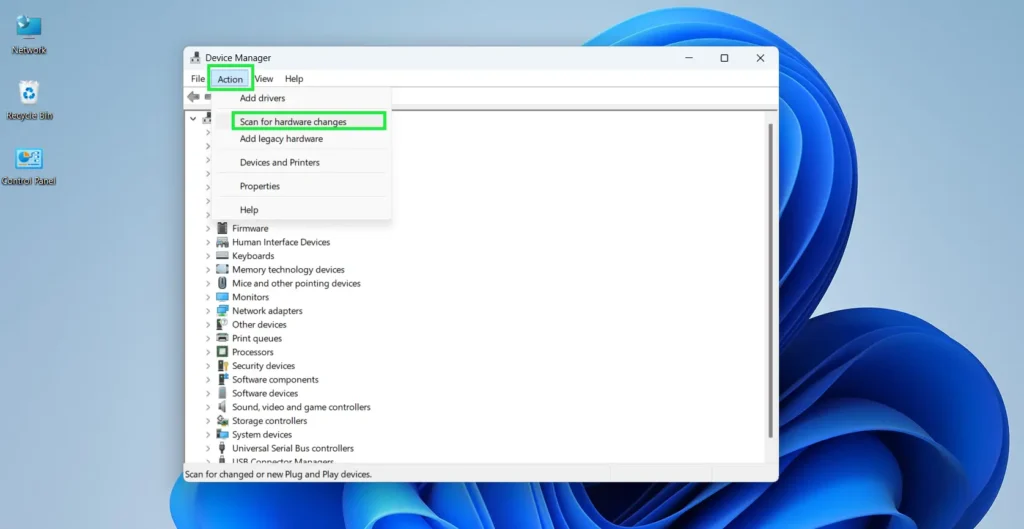Select the Software devices icon
Screen dimensions: 1024x529
coord(222,393)
